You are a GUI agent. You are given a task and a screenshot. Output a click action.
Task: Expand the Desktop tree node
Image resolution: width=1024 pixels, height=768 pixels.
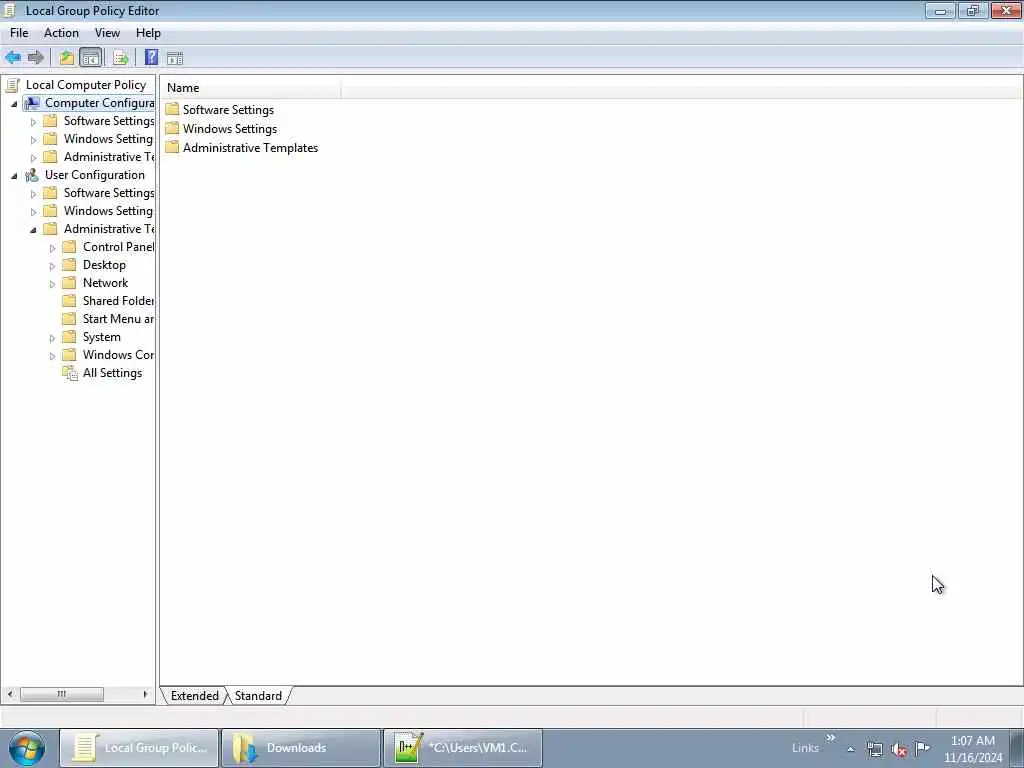[x=52, y=266]
